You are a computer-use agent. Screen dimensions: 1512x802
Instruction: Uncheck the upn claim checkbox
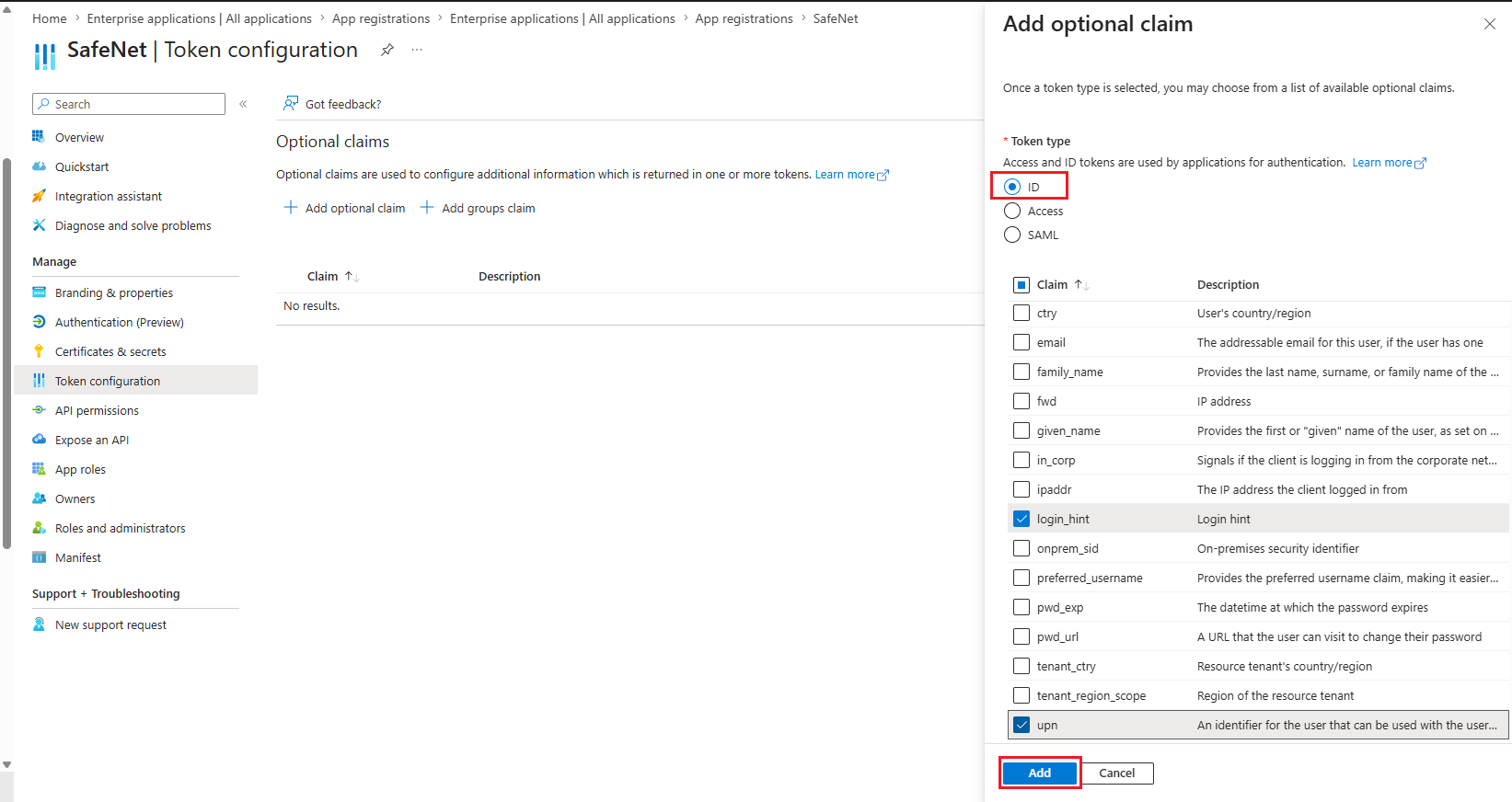pos(1021,725)
